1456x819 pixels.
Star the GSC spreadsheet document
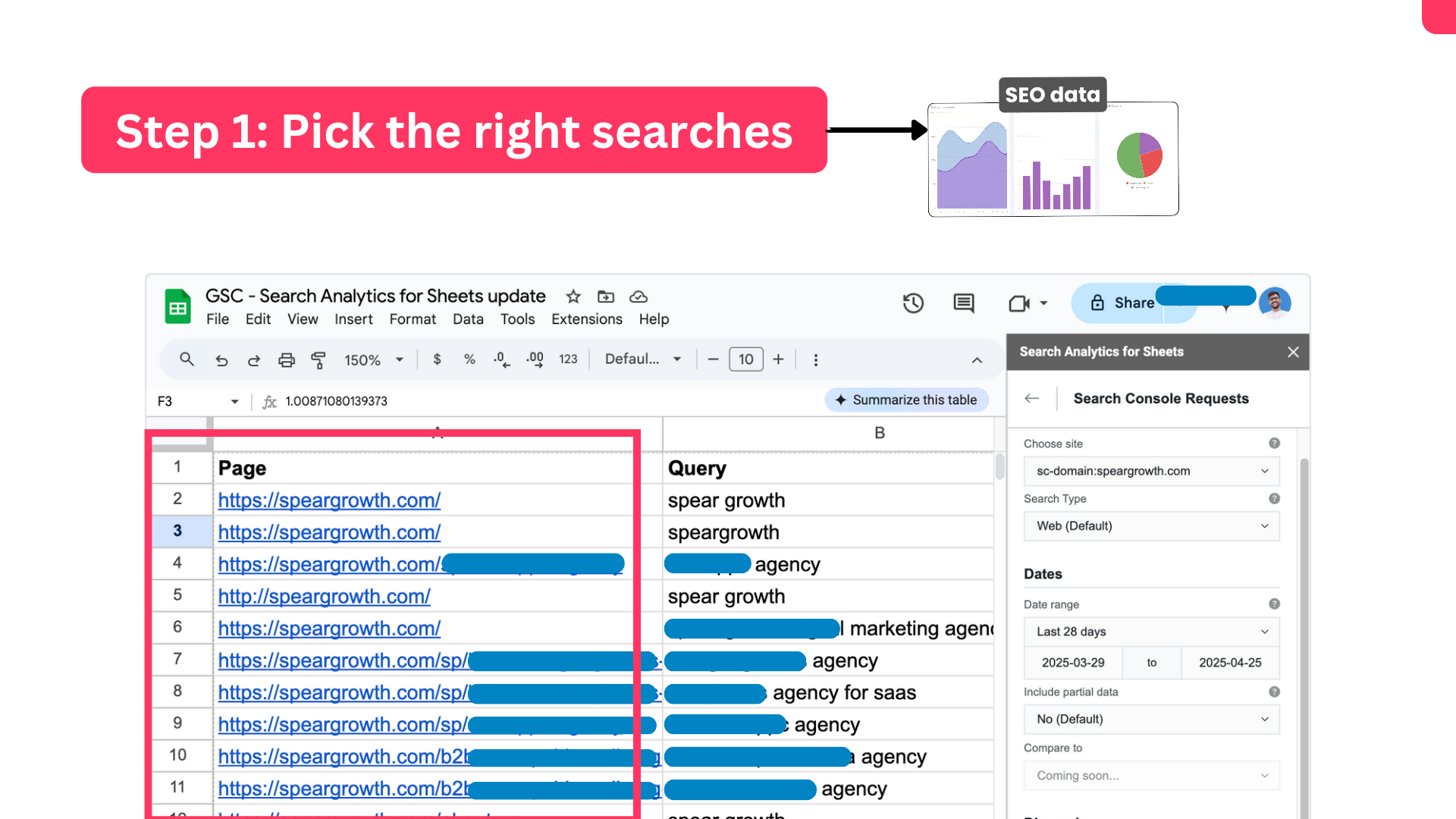point(573,297)
